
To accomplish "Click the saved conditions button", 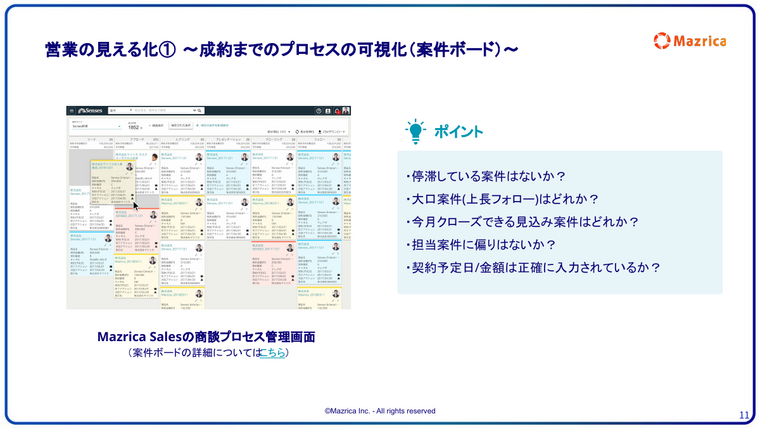I will coord(180,126).
